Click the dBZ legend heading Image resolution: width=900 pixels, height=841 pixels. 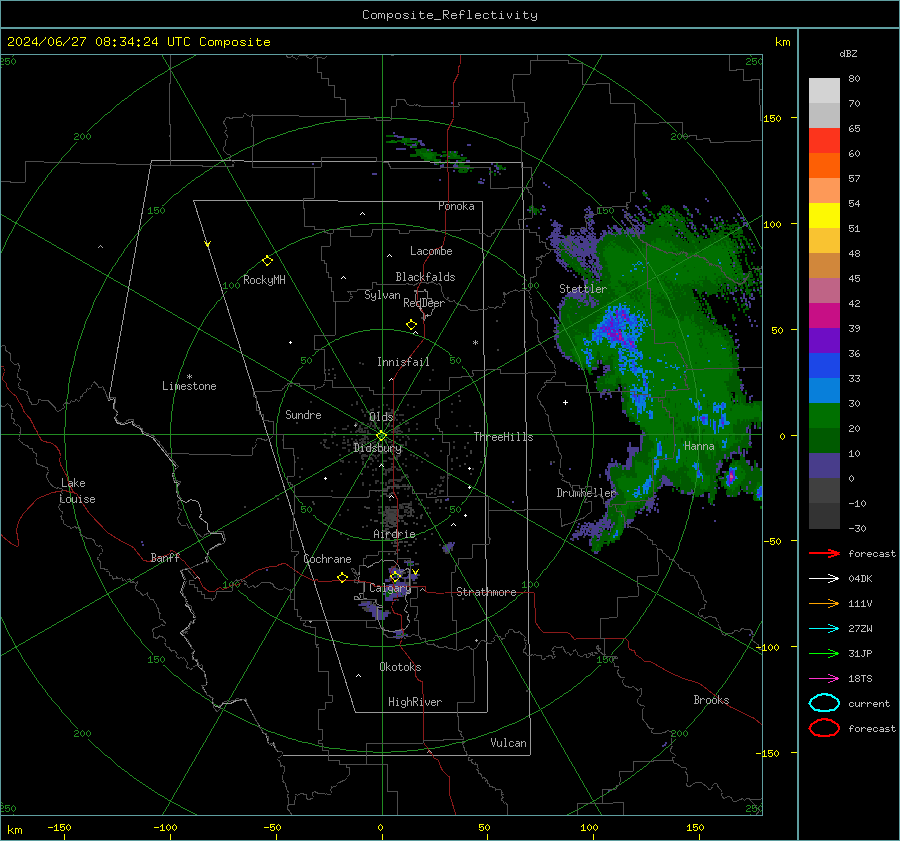pos(848,53)
